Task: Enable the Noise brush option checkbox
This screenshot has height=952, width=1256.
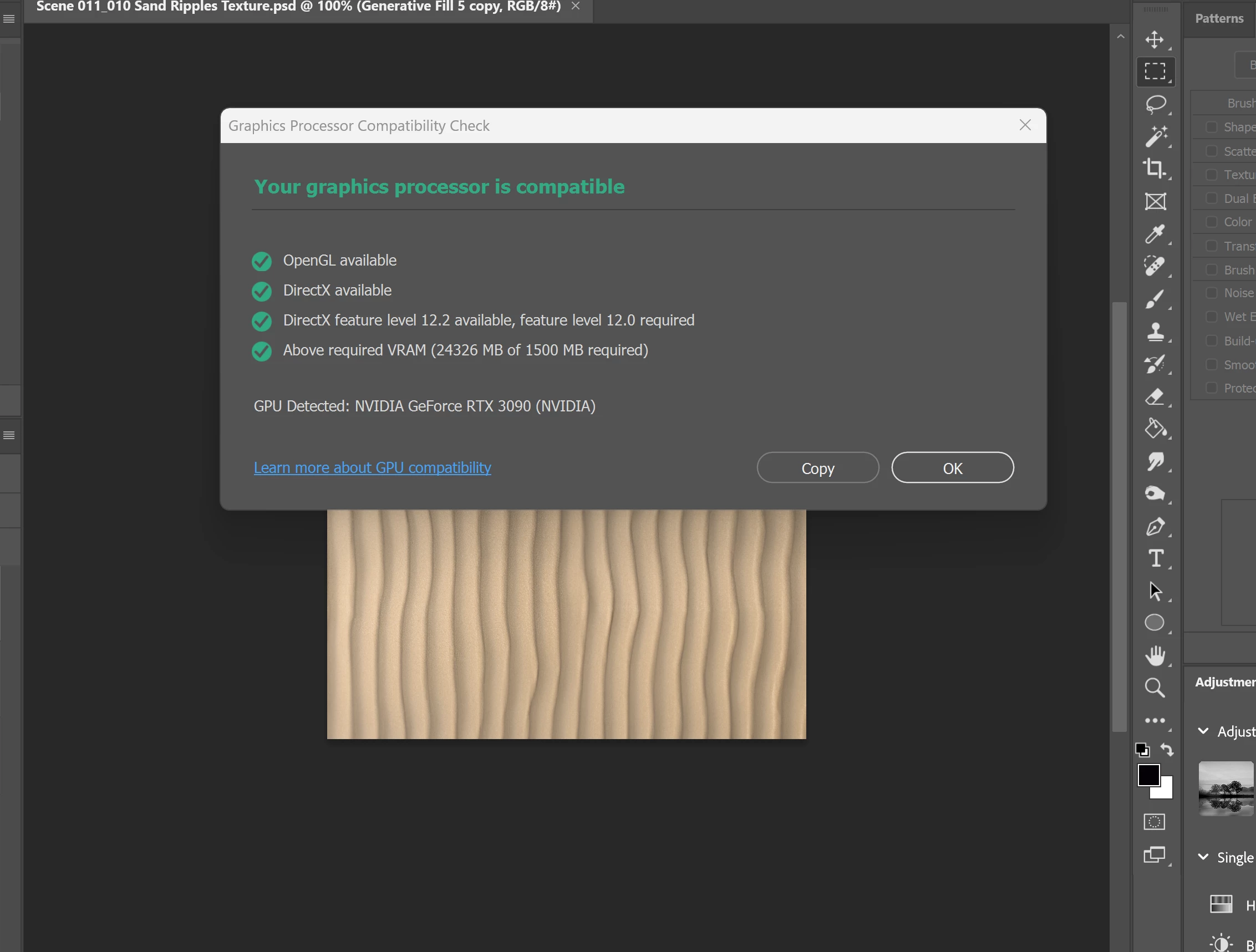Action: tap(1211, 293)
